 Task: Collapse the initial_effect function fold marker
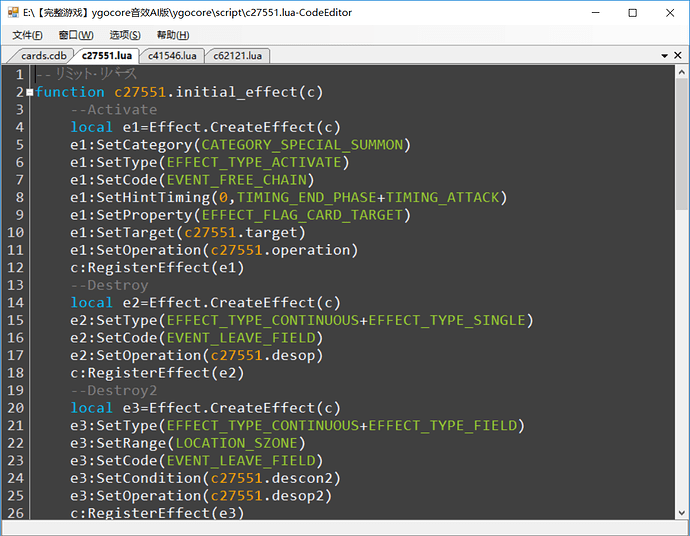pos(29,92)
